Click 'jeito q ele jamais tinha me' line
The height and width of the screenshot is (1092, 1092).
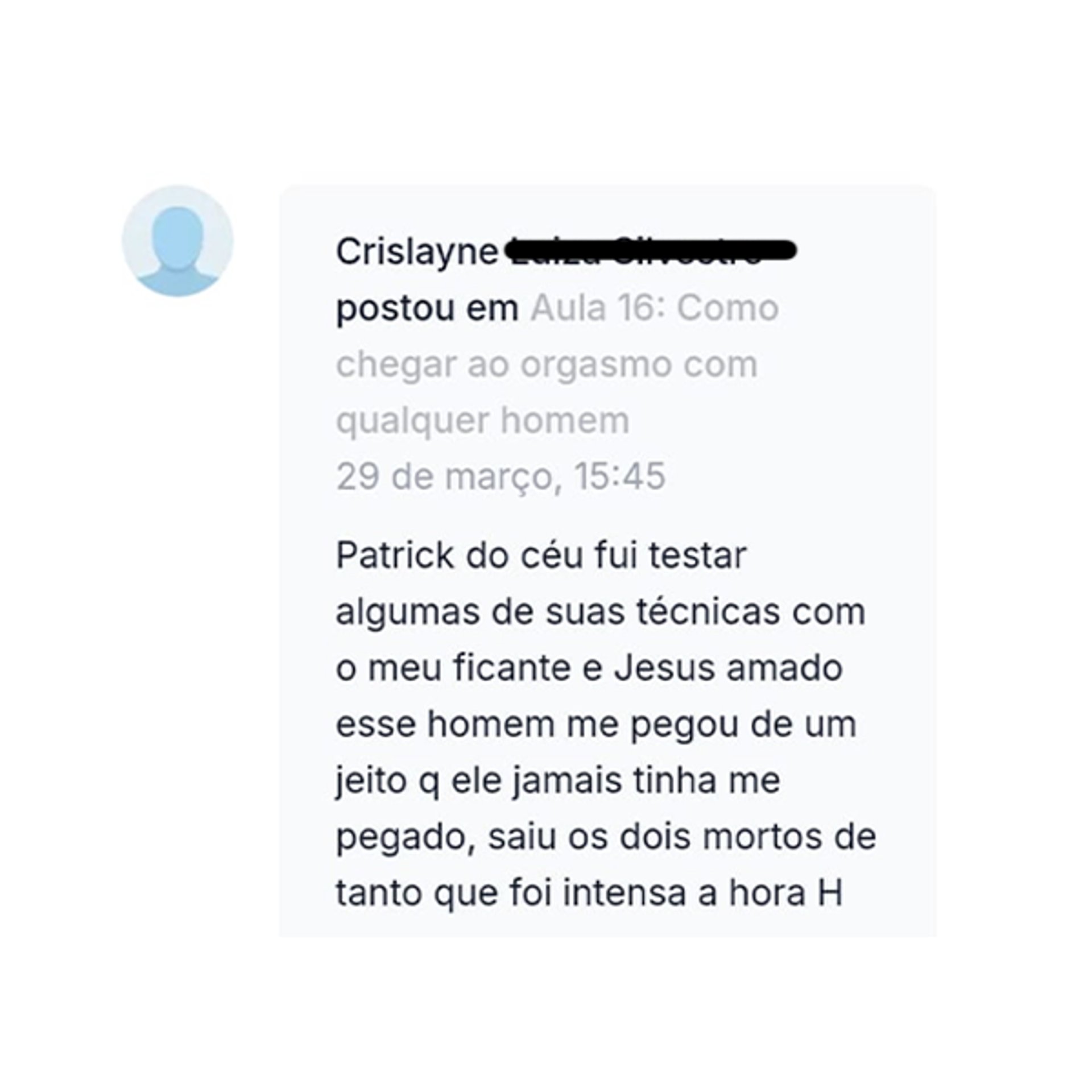point(558,780)
